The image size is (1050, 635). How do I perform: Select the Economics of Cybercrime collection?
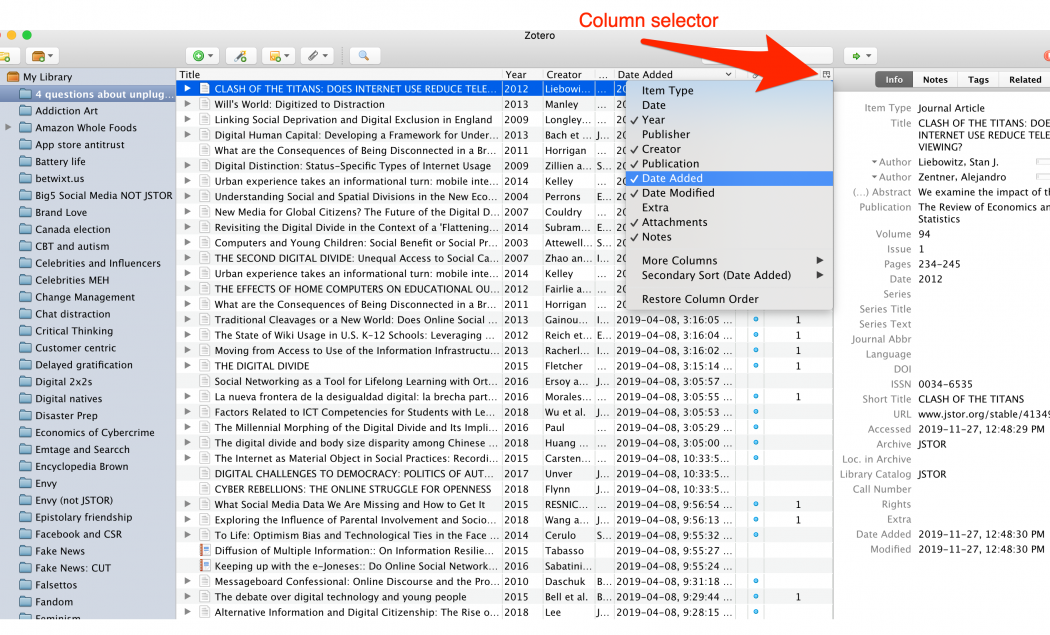point(94,433)
